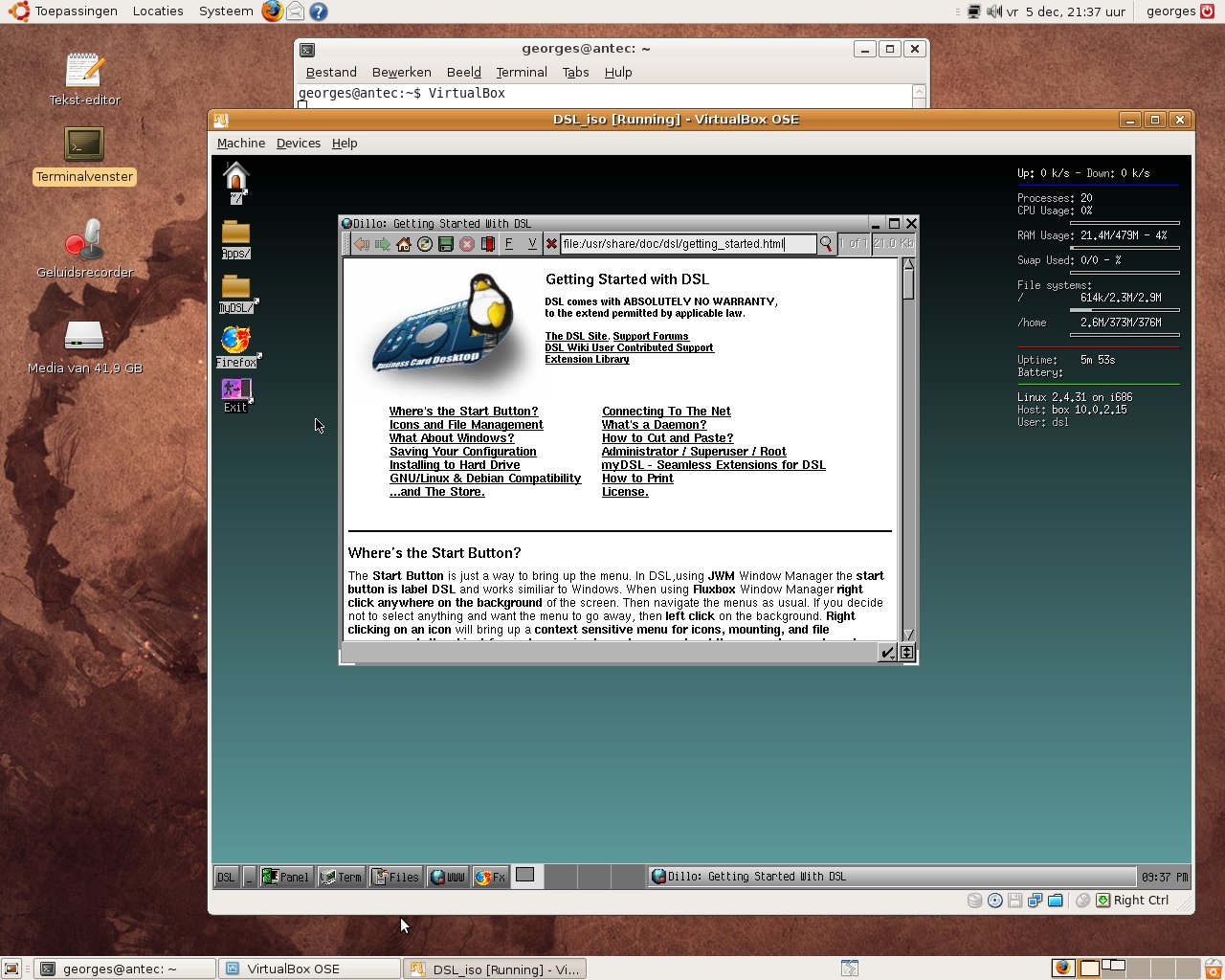
Task: Click VirtualBox CD/DVD status icon
Action: click(x=995, y=901)
